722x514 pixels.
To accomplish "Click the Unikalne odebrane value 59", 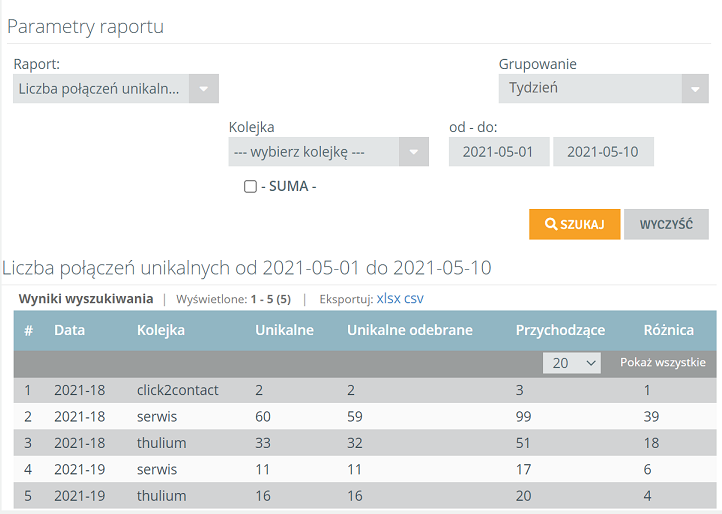I will point(355,416).
